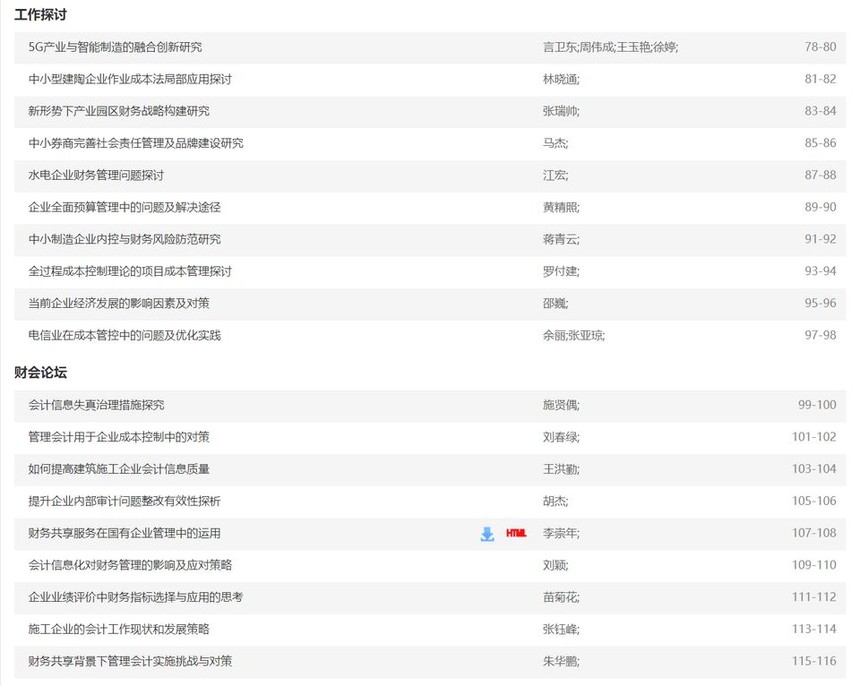The width and height of the screenshot is (860, 686).
Task: Click page range 97-98
Action: point(821,335)
